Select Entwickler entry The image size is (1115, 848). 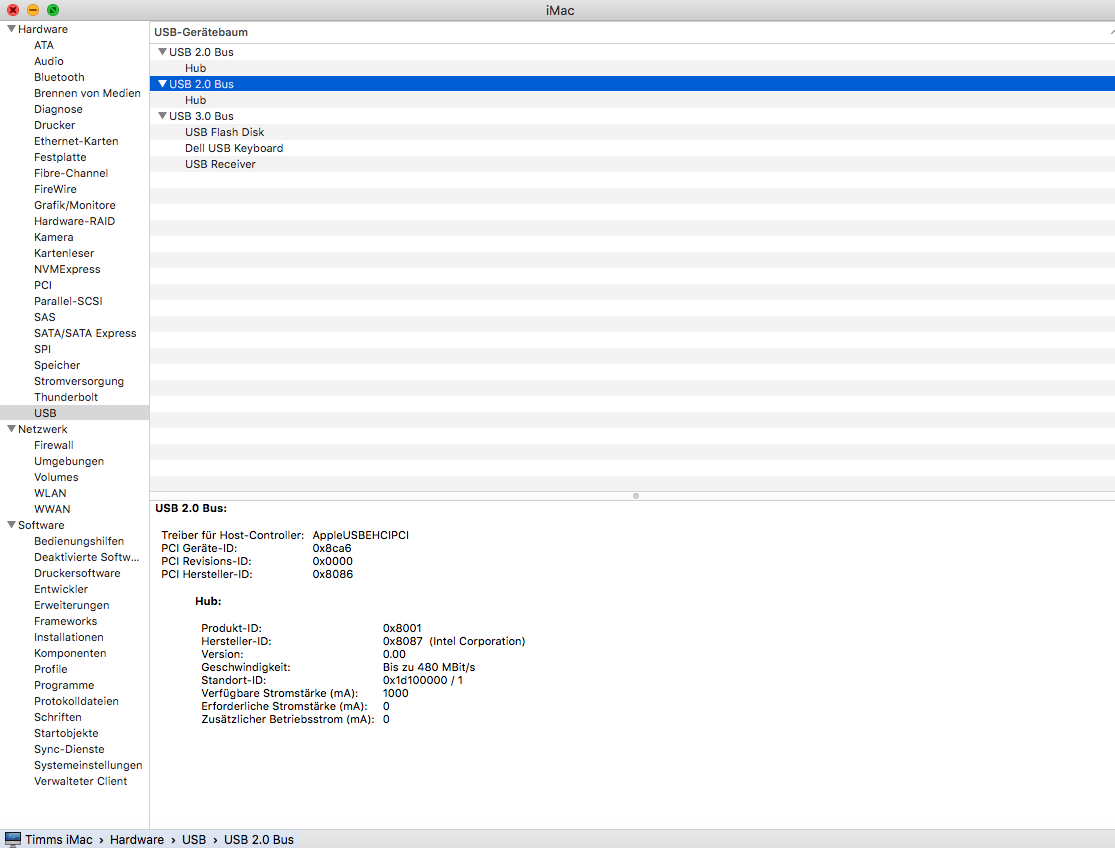point(61,589)
